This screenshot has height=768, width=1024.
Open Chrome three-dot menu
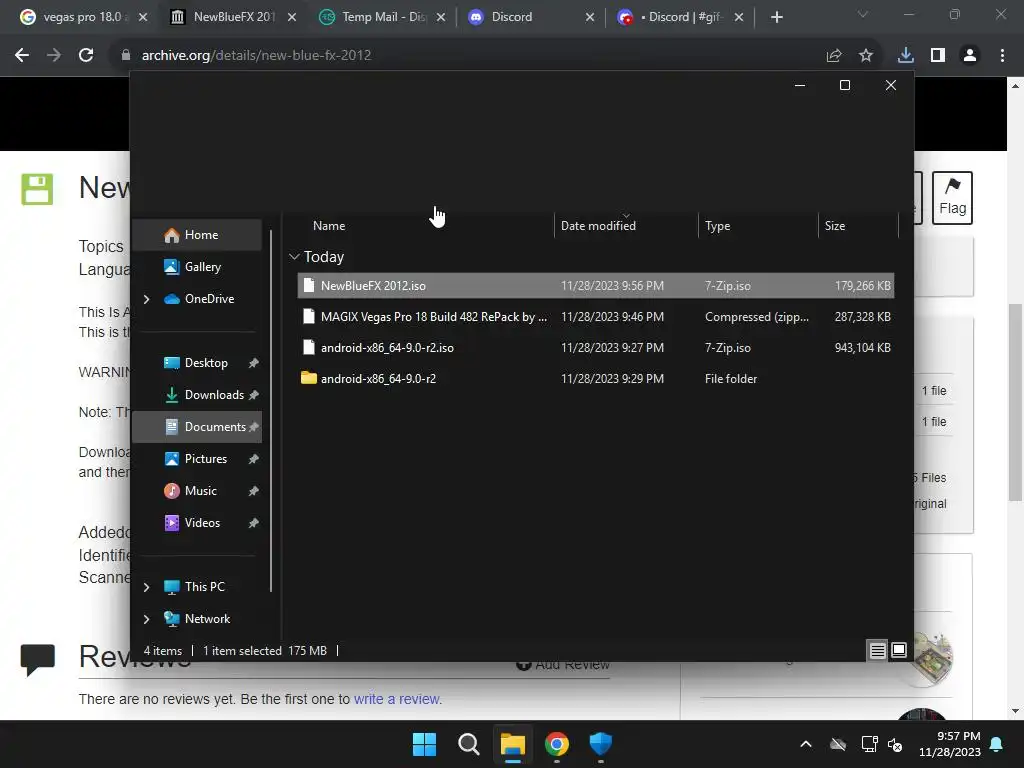pos(1002,56)
